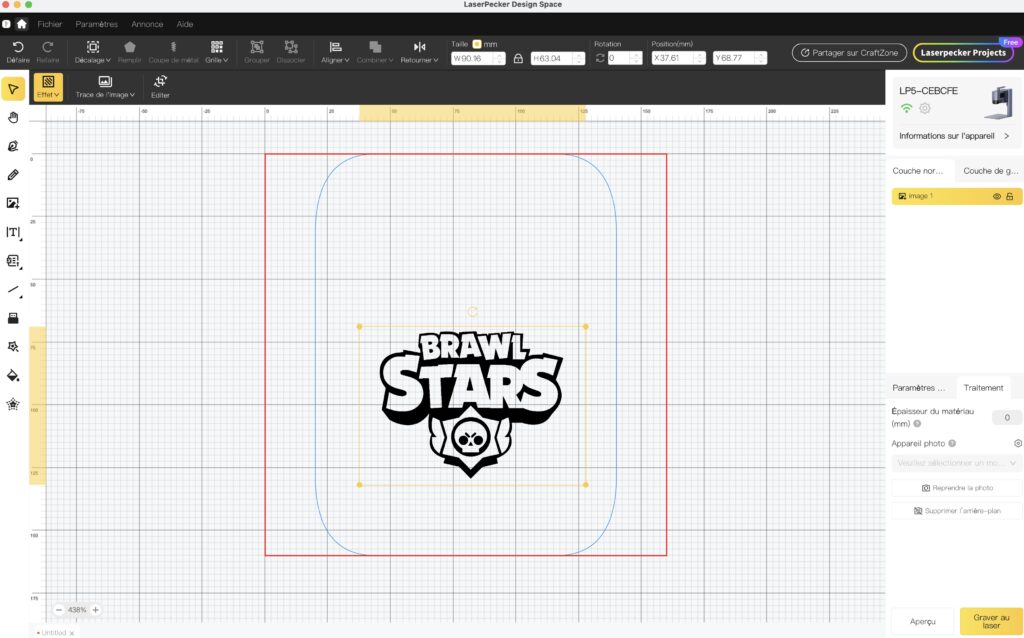Click the Graver au laser button

point(991,621)
